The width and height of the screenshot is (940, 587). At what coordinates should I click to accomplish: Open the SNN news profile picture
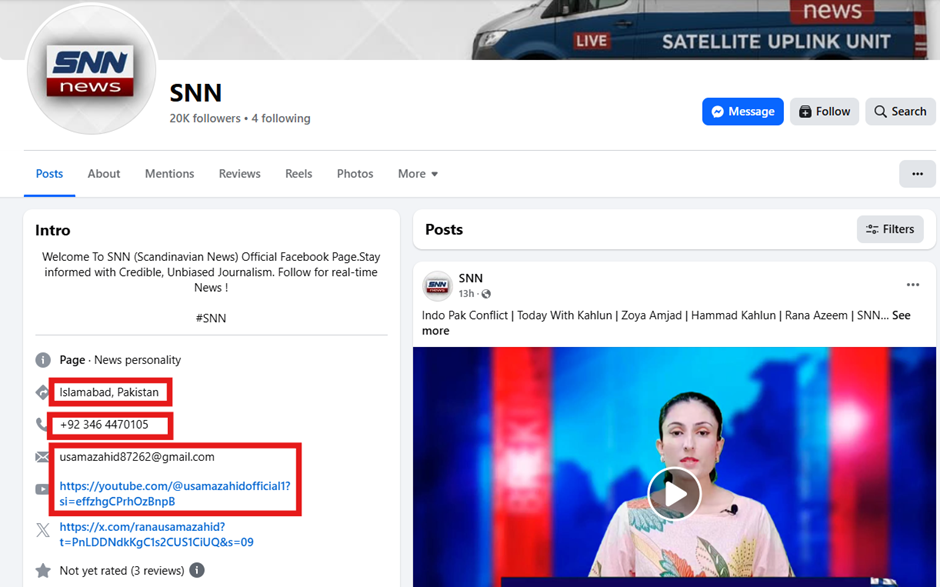pos(91,69)
